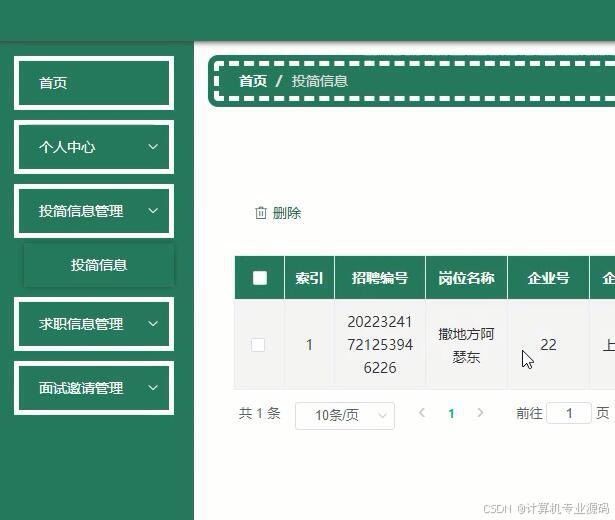The image size is (615, 520).
Task: Click recruitment number 20223241721253946226 cell
Action: 380,345
